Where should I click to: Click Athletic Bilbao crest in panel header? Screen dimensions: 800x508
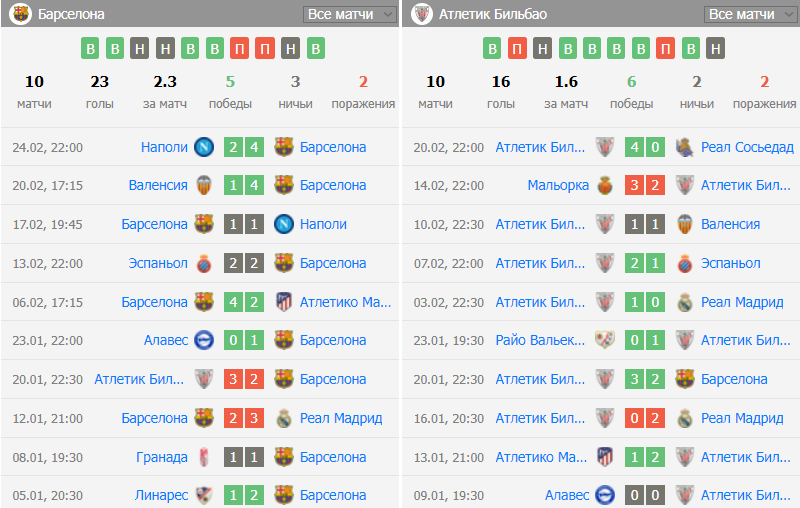[x=422, y=14]
